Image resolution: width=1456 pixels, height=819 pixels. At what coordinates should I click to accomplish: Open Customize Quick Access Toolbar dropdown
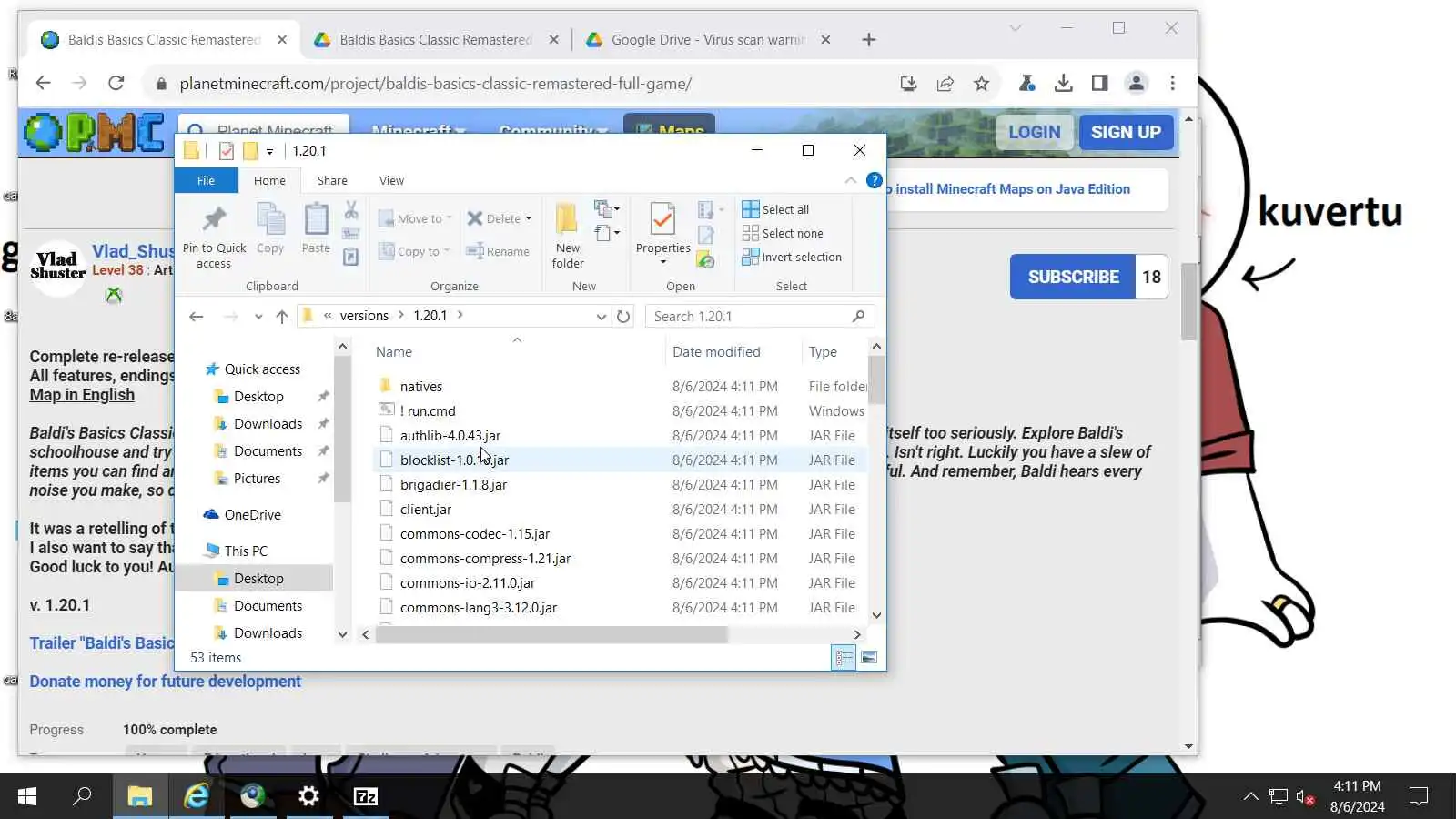(269, 152)
